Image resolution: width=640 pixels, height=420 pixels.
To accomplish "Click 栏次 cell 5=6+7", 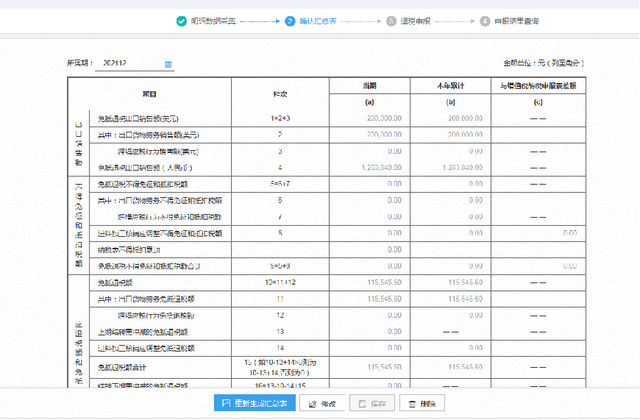I will (x=280, y=184).
